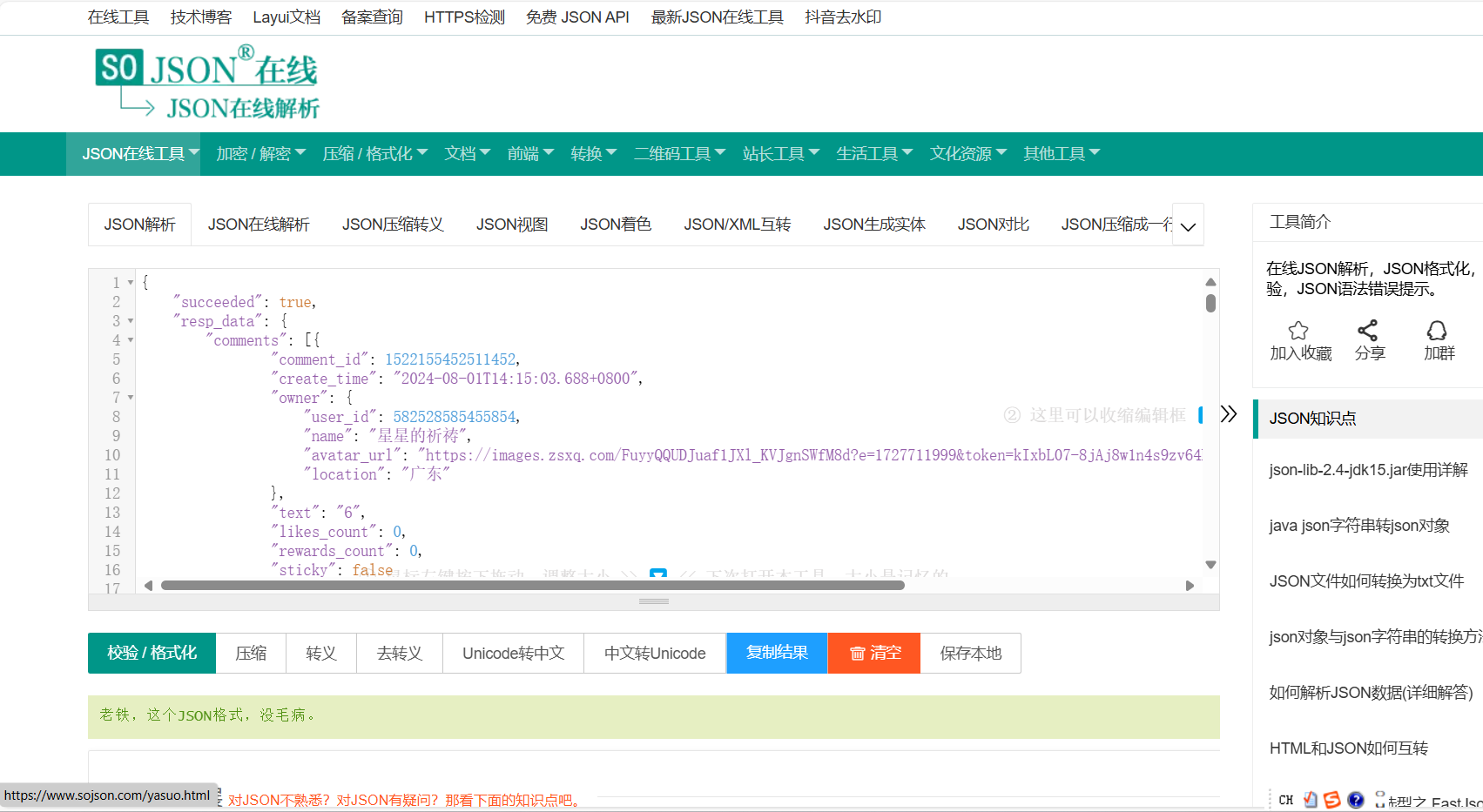Click the editor's scroll up arrow
This screenshot has height=812, width=1483.
(1210, 282)
